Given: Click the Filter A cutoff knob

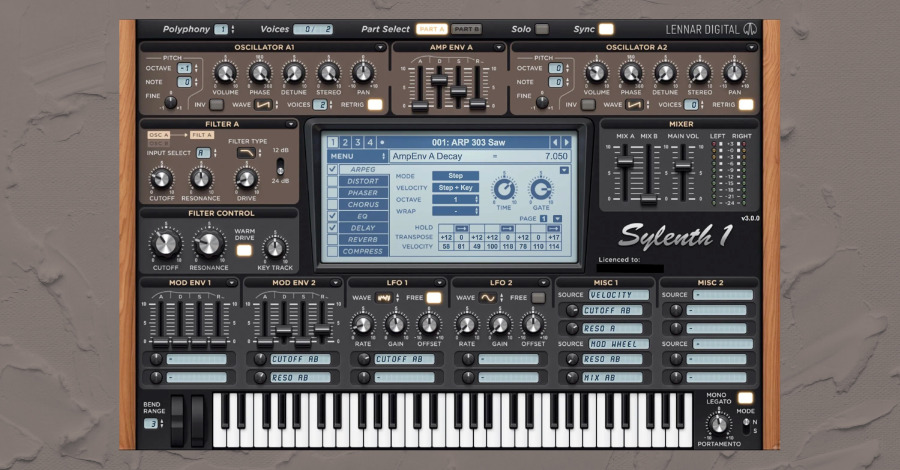Looking at the screenshot, I should (160, 179).
